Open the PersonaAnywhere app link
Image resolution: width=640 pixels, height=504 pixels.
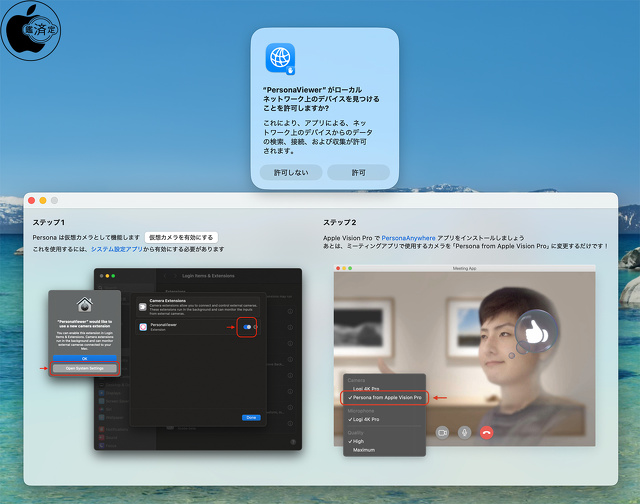coord(408,236)
